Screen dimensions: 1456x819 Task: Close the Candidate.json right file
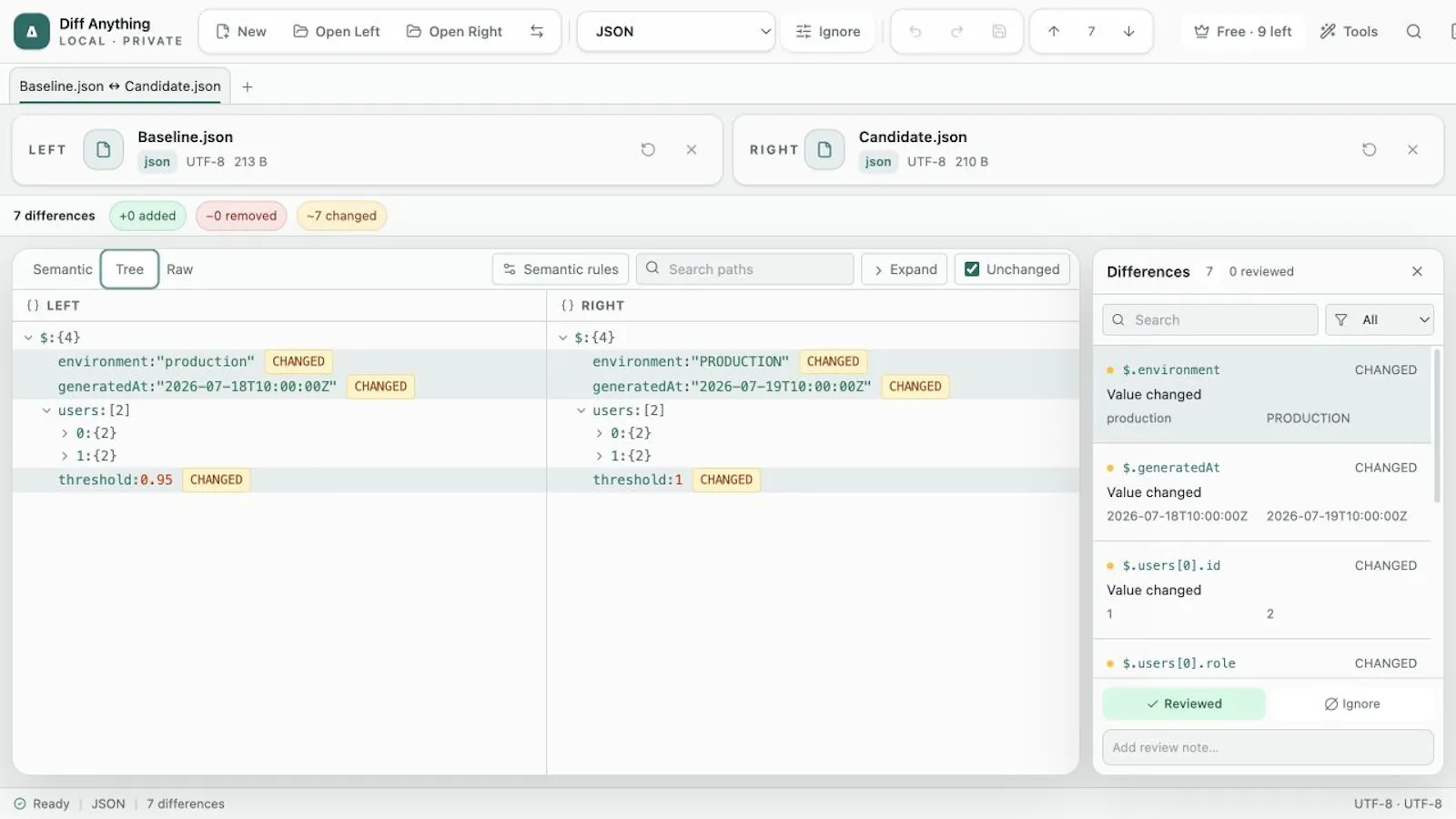(1412, 150)
